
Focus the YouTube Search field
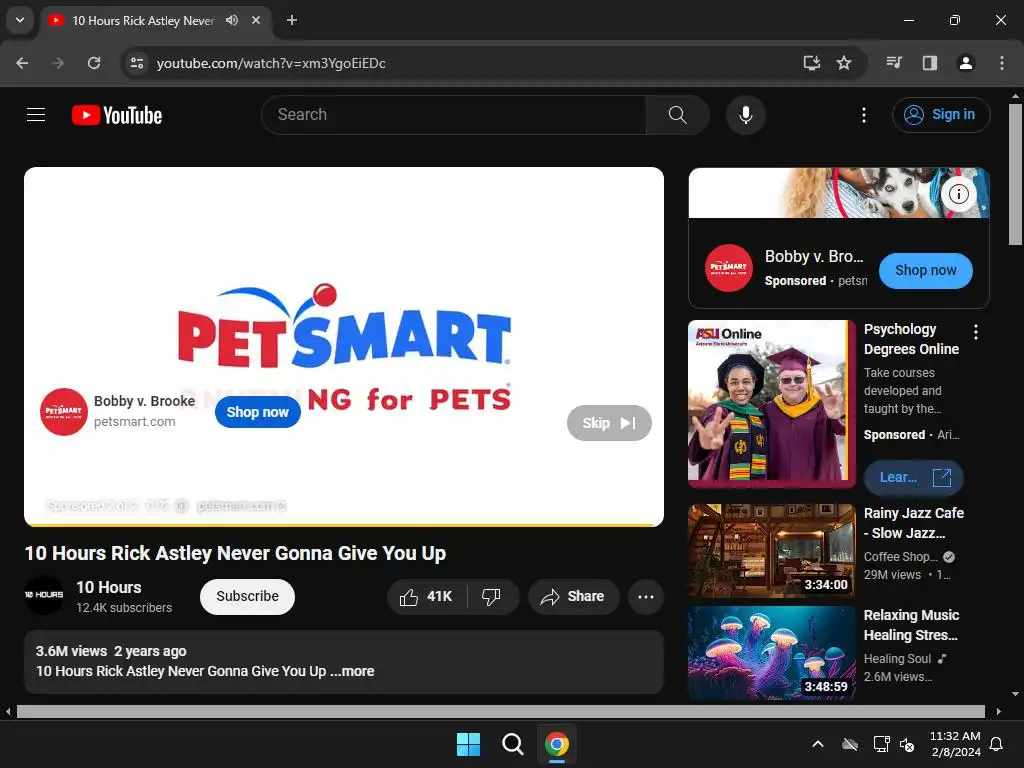(x=454, y=115)
